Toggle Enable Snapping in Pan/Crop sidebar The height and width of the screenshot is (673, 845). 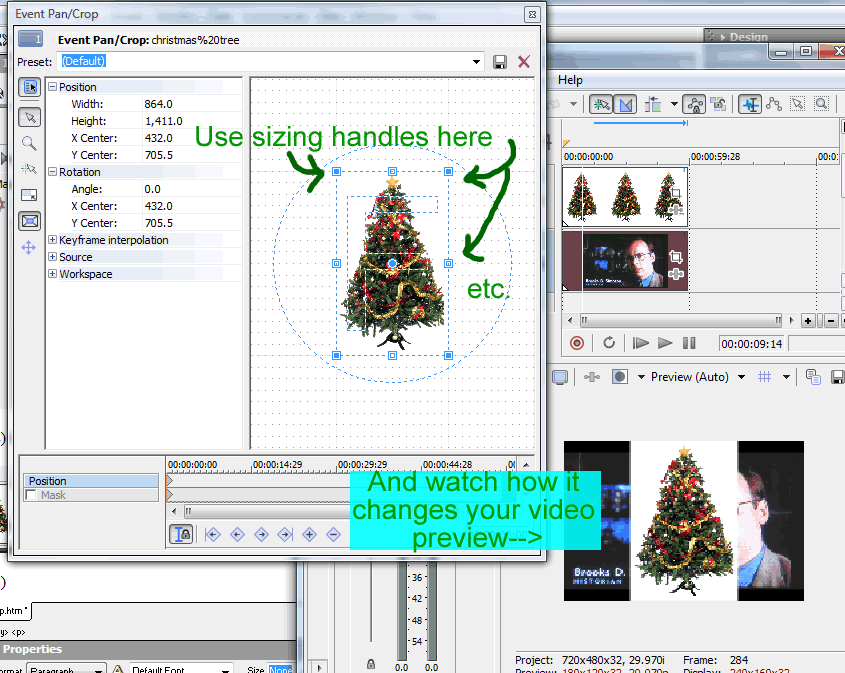coord(29,169)
